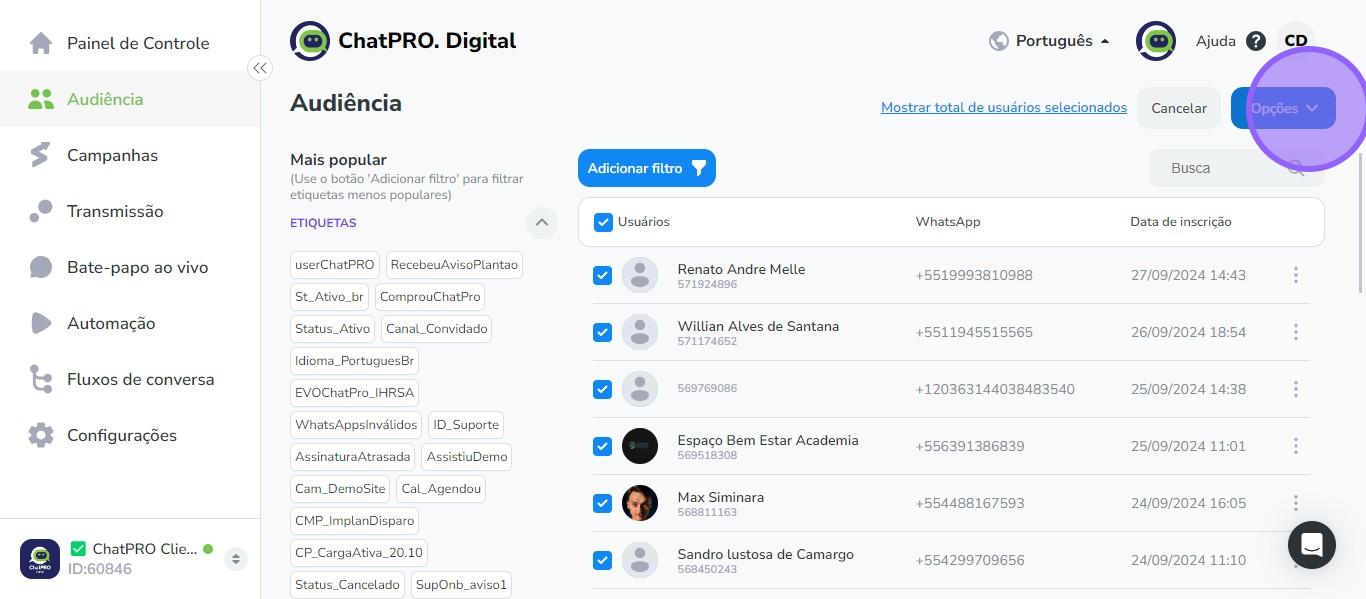Click Sandro lustosa de Camargo name

766,554
